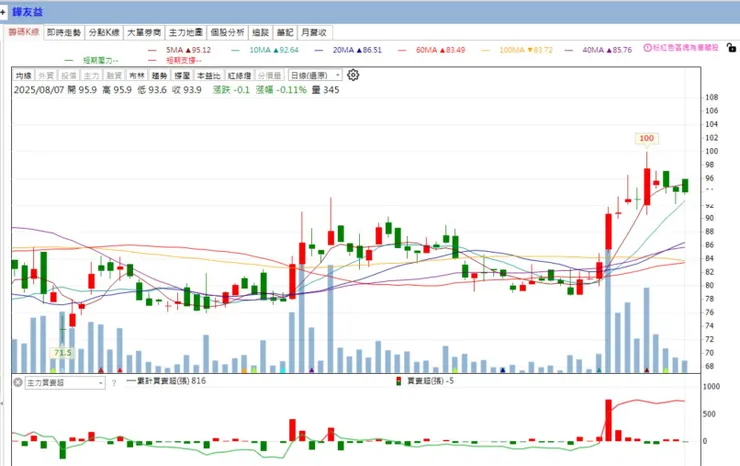This screenshot has height=466, width=740.
Task: Click the 100MA yellow legend line swatch
Action: pos(485,50)
